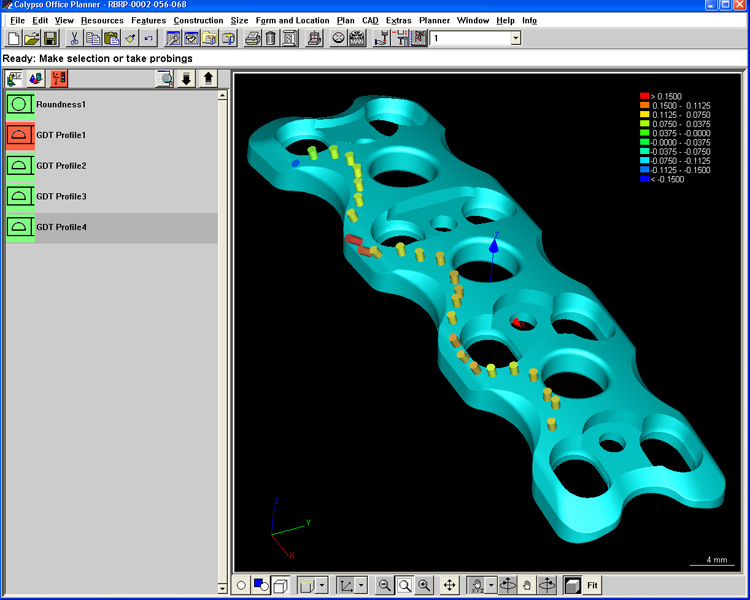
Task: Click the Fit view button
Action: pos(592,585)
